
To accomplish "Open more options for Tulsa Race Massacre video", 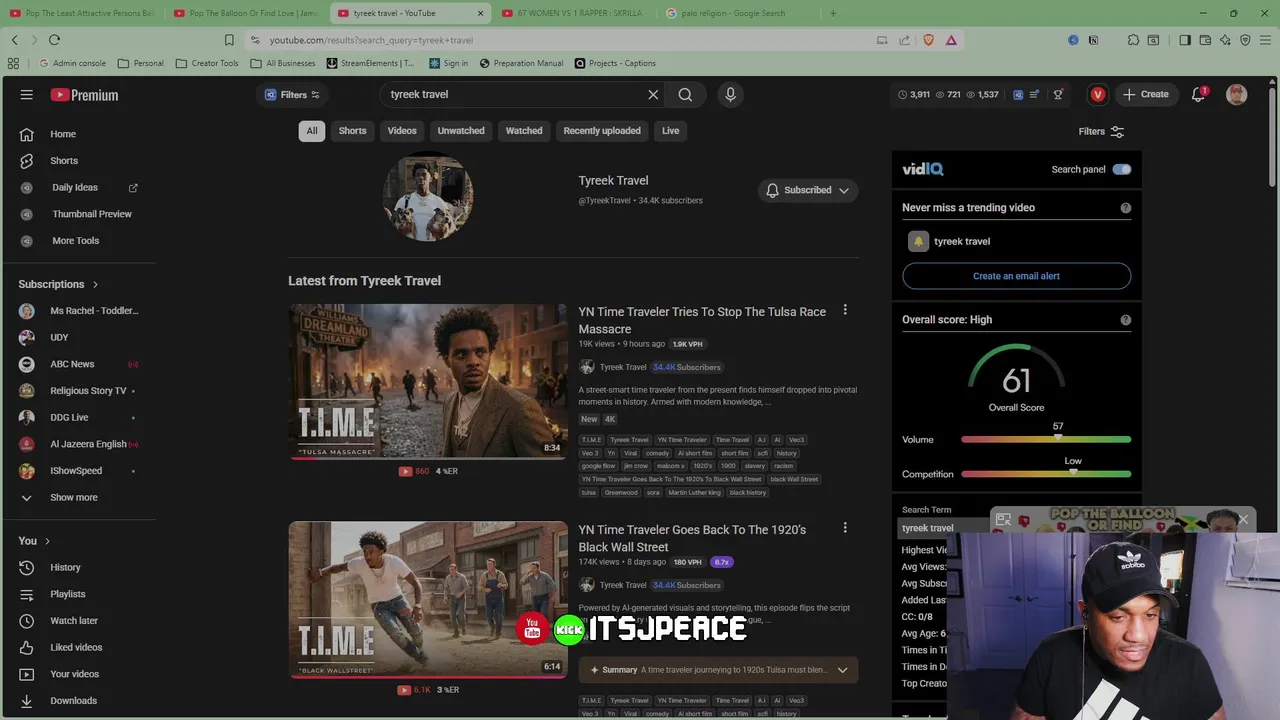I will coord(845,310).
